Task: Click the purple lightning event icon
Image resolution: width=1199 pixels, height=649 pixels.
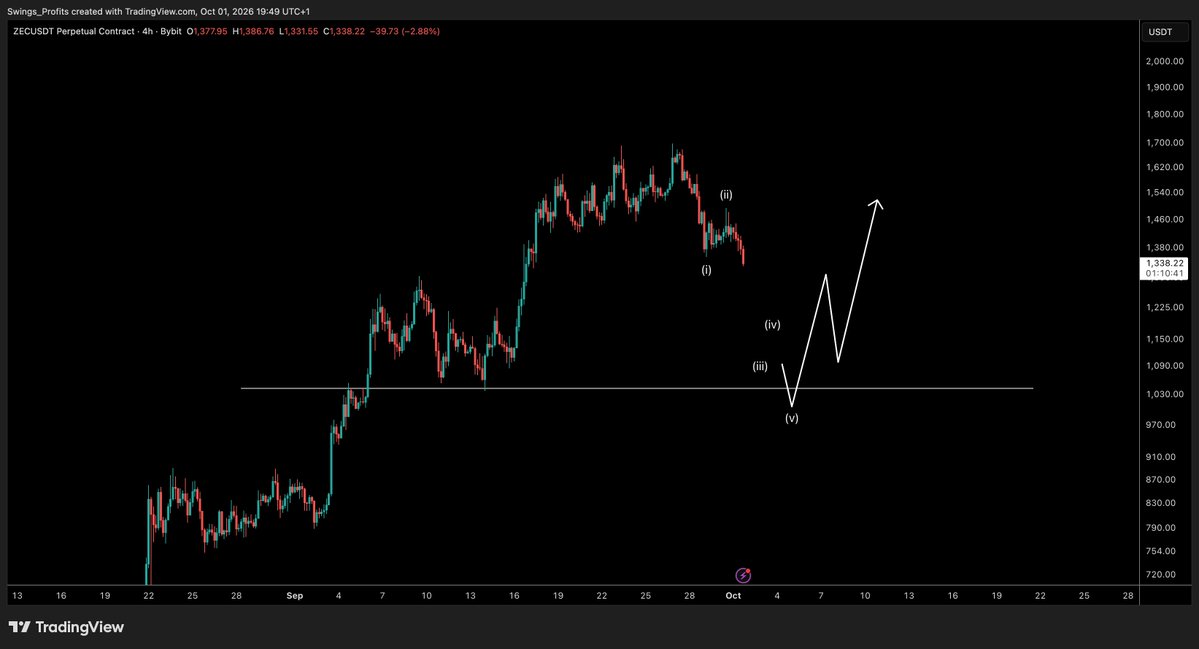Action: pyautogui.click(x=742, y=575)
